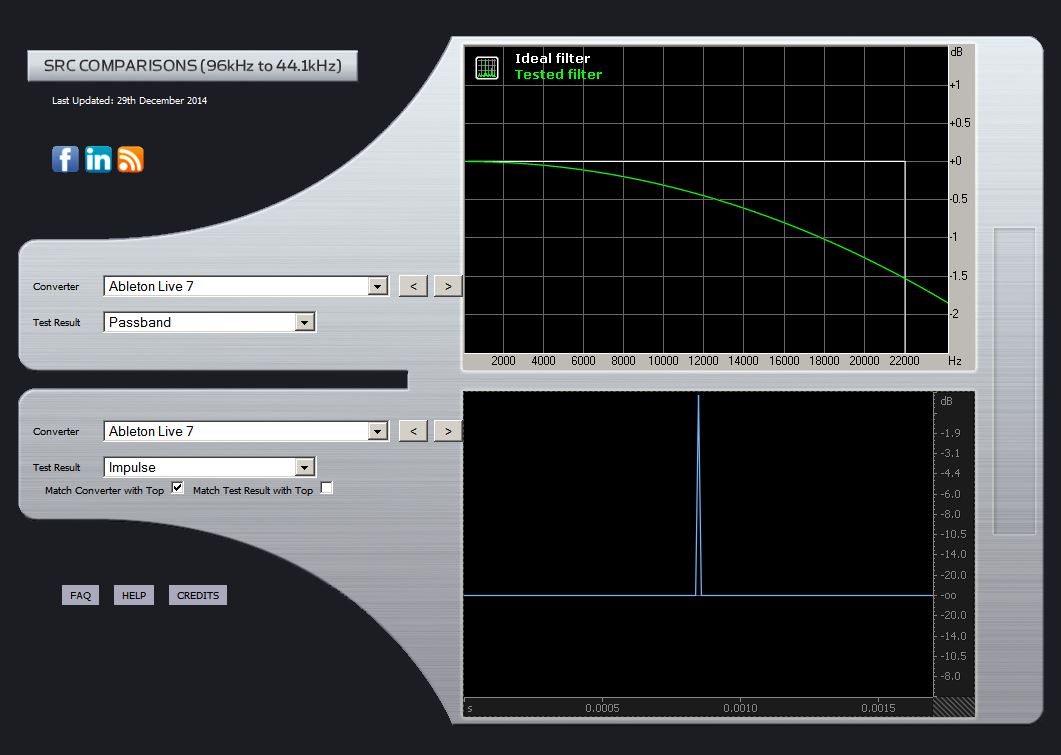Open the FAQ page

coord(81,595)
